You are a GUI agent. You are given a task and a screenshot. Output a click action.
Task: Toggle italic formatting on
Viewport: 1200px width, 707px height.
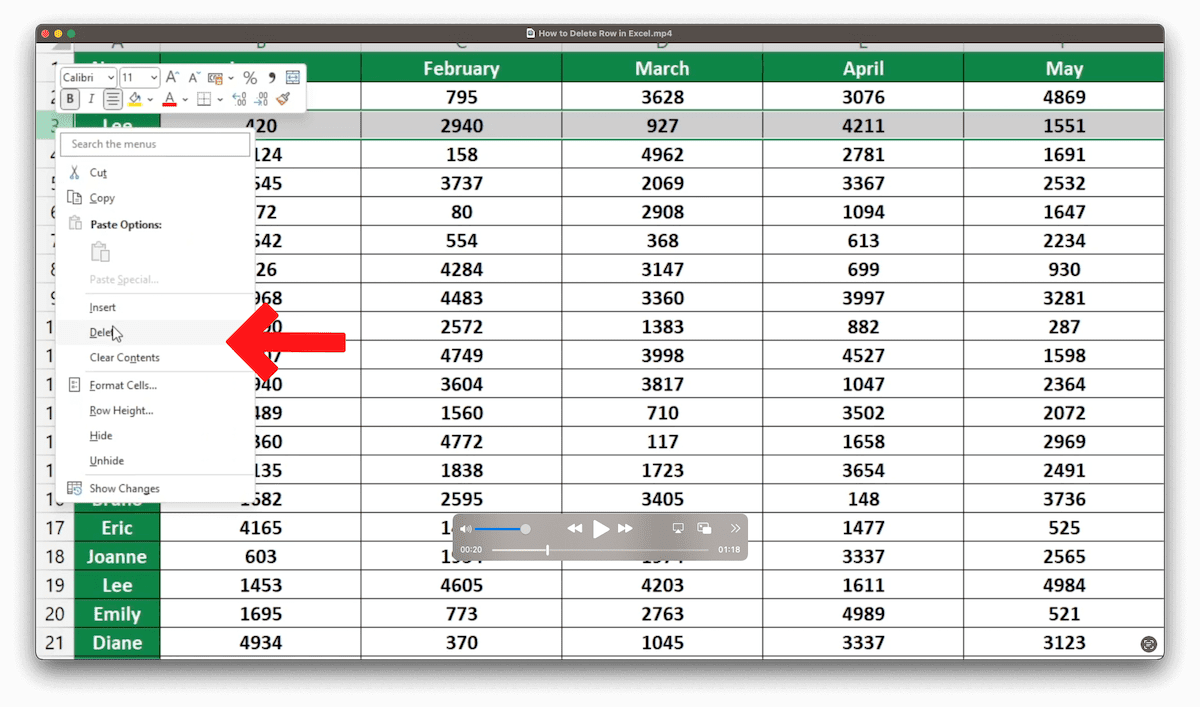pos(91,99)
